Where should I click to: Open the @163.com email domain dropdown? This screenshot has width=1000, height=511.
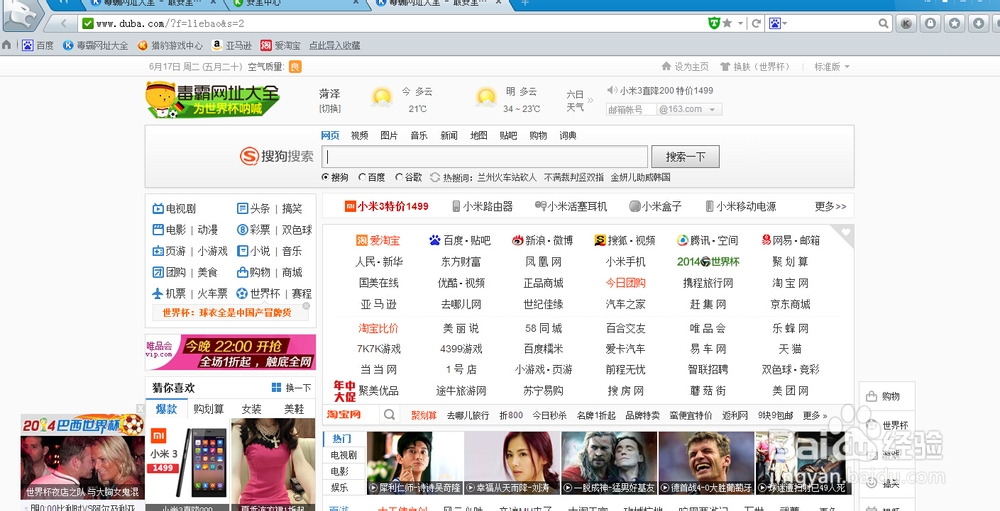point(689,109)
